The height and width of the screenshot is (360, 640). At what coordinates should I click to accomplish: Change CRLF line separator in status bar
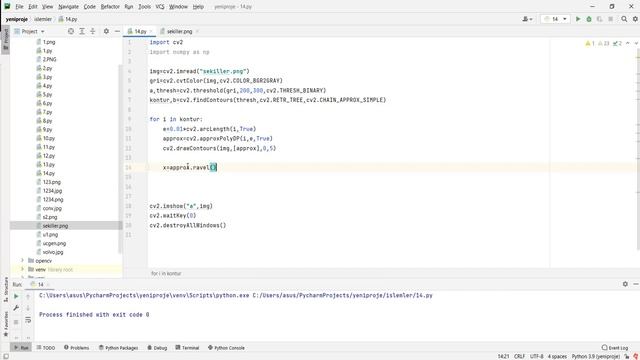tap(519, 356)
